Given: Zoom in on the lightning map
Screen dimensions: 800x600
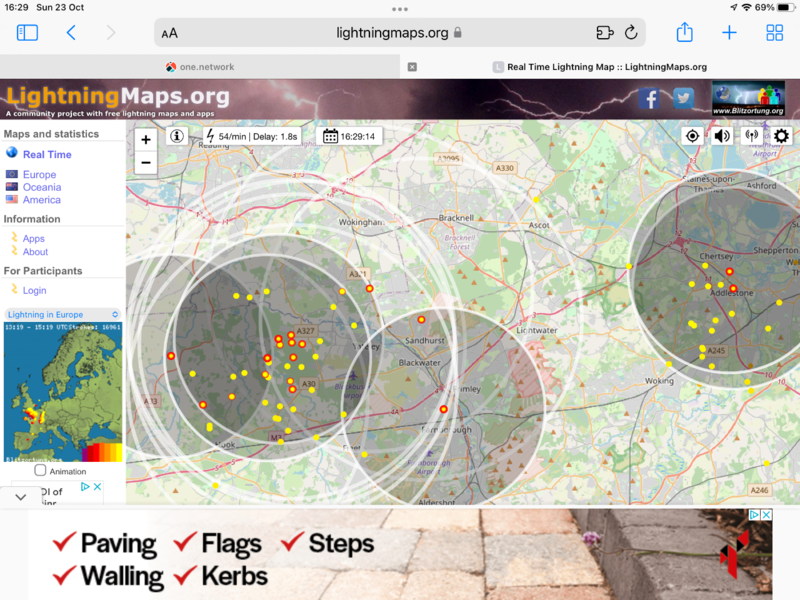Looking at the screenshot, I should (146, 140).
